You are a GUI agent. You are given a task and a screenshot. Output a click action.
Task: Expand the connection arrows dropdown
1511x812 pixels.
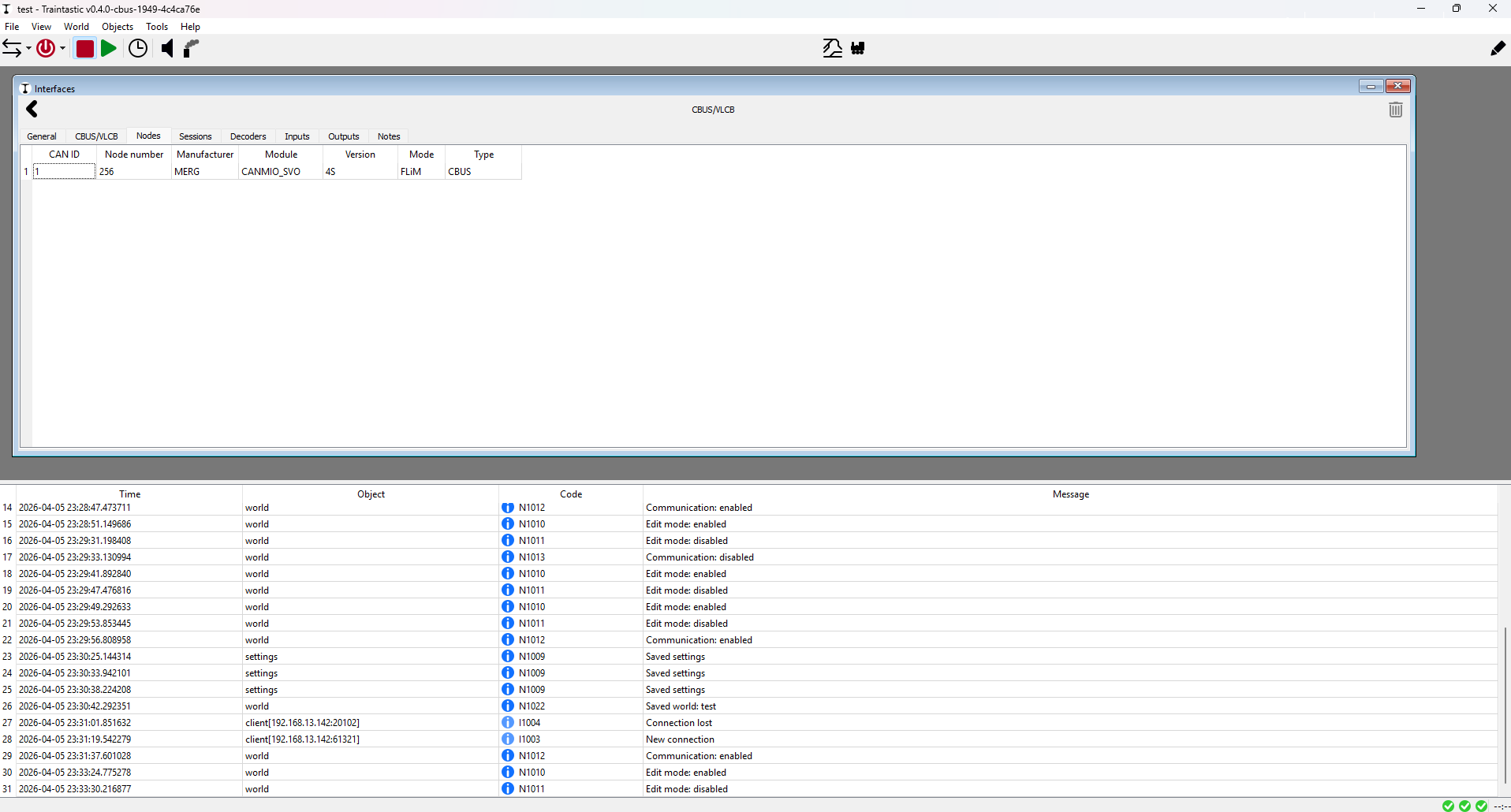pyautogui.click(x=28, y=49)
